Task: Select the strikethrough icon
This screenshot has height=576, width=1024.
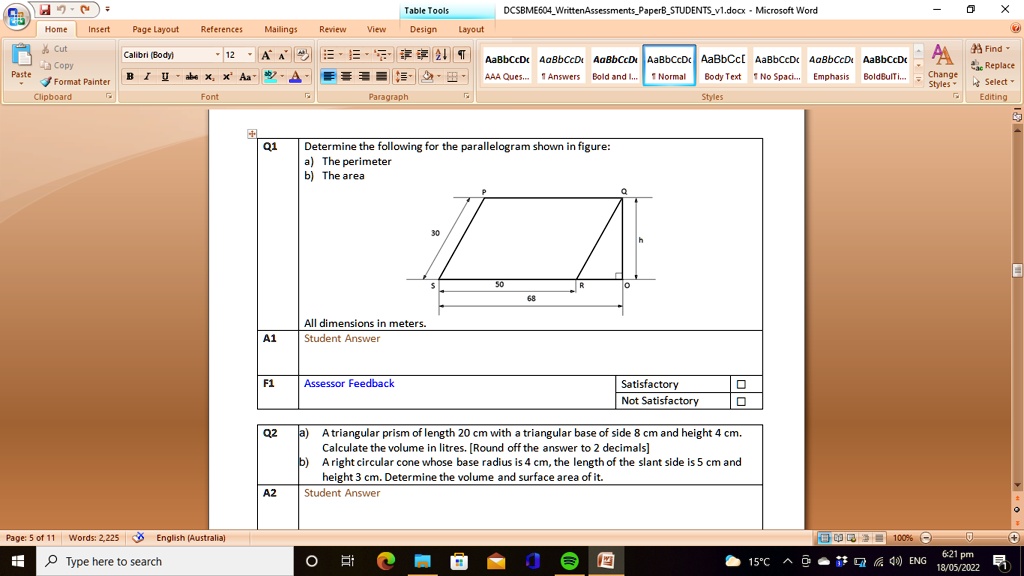Action: (x=192, y=76)
